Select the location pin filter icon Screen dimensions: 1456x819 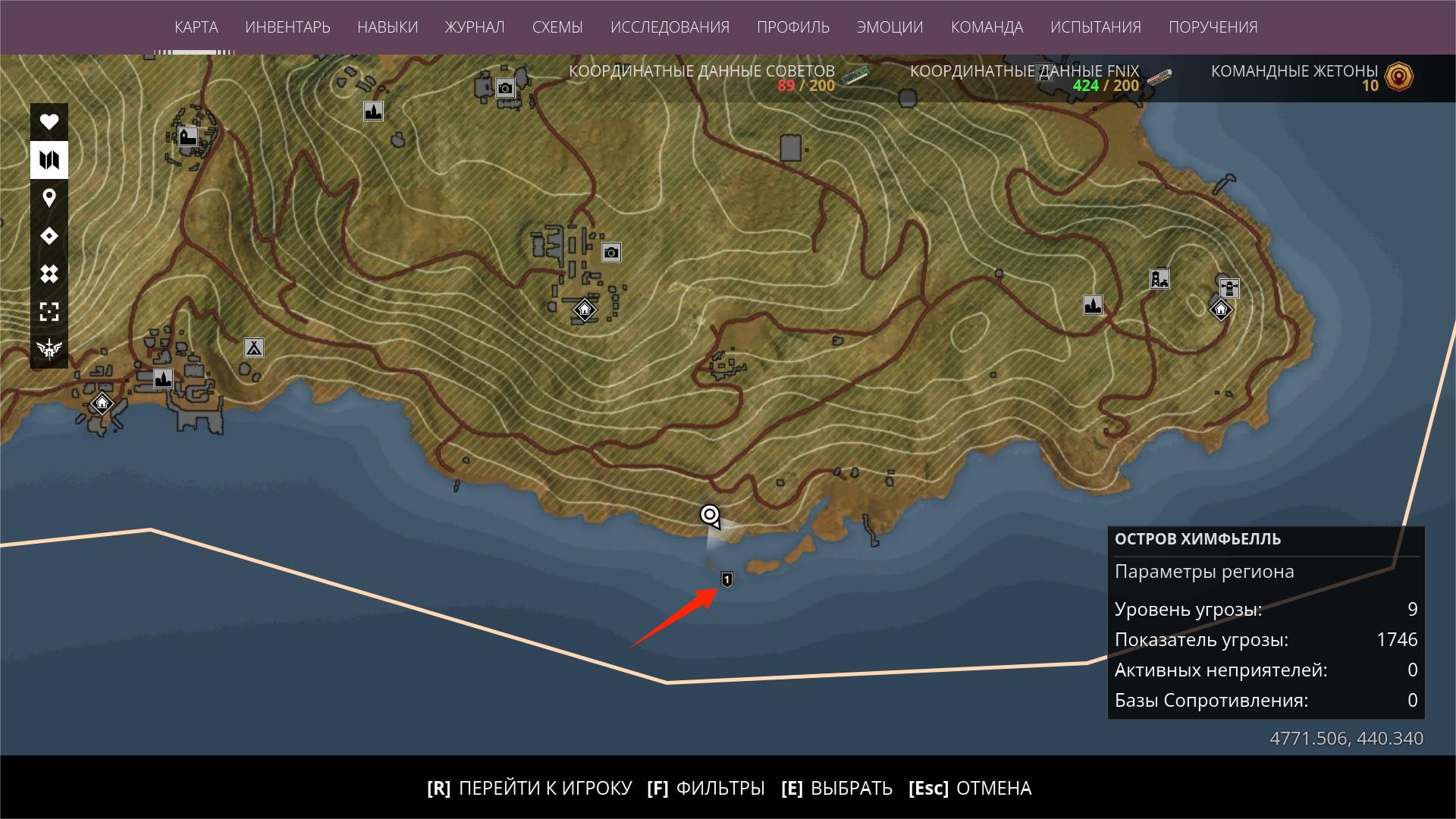click(49, 198)
